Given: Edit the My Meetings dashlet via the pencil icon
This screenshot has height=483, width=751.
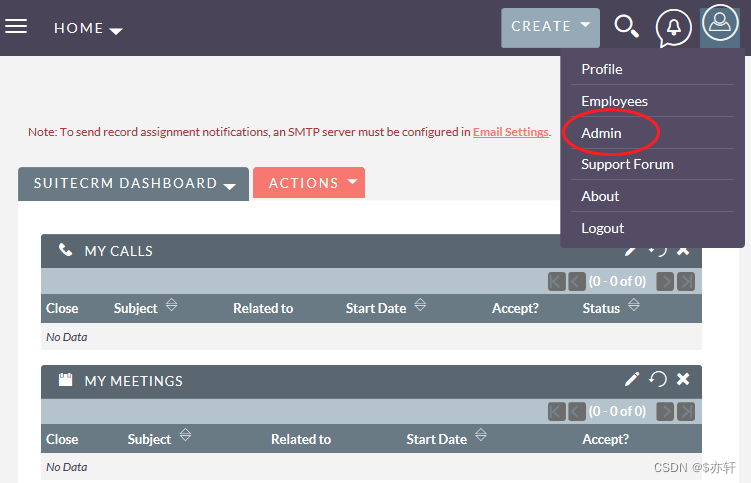Looking at the screenshot, I should coord(632,379).
